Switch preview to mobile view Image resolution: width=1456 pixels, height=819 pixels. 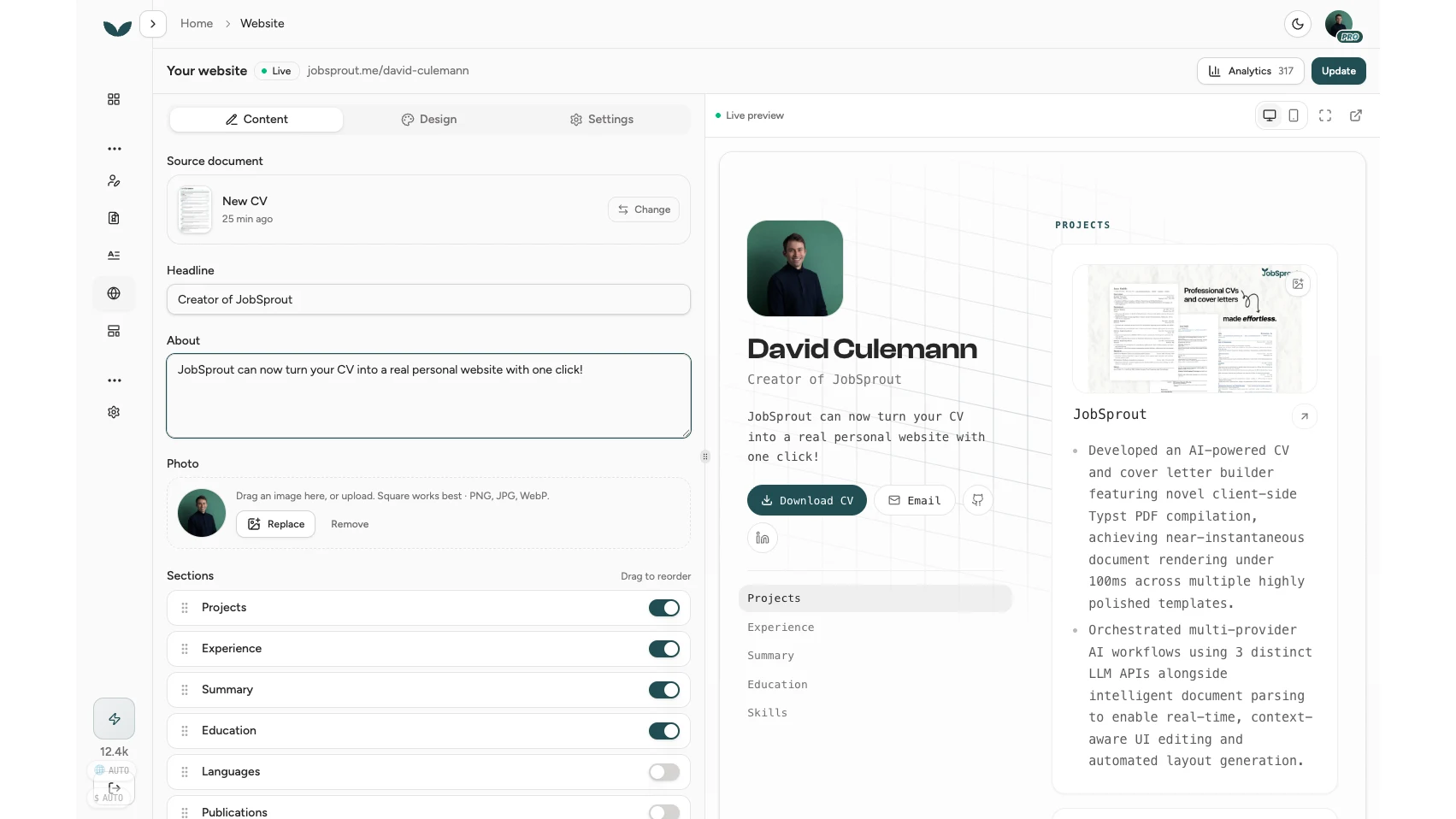tap(1294, 115)
